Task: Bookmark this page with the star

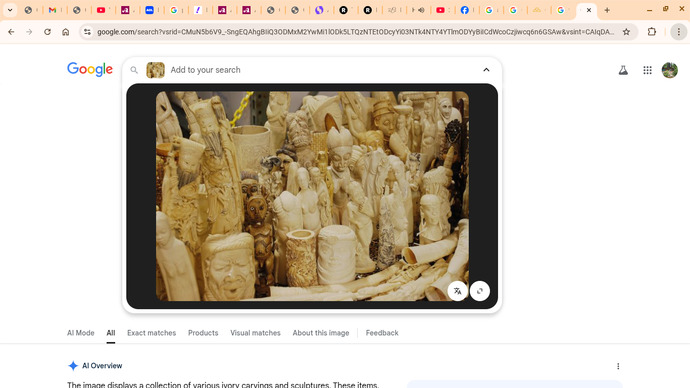Action: [626, 32]
